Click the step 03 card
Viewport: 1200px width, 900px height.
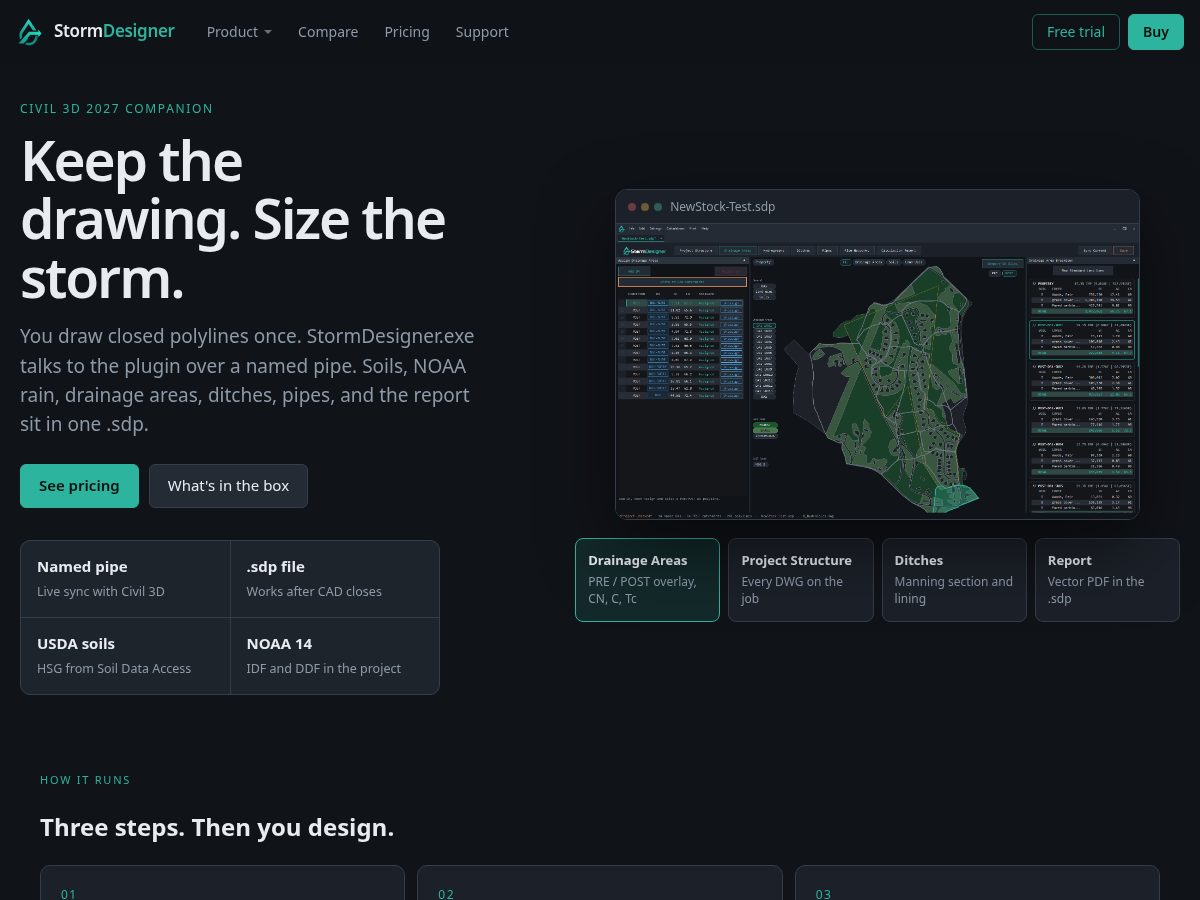coord(977,883)
